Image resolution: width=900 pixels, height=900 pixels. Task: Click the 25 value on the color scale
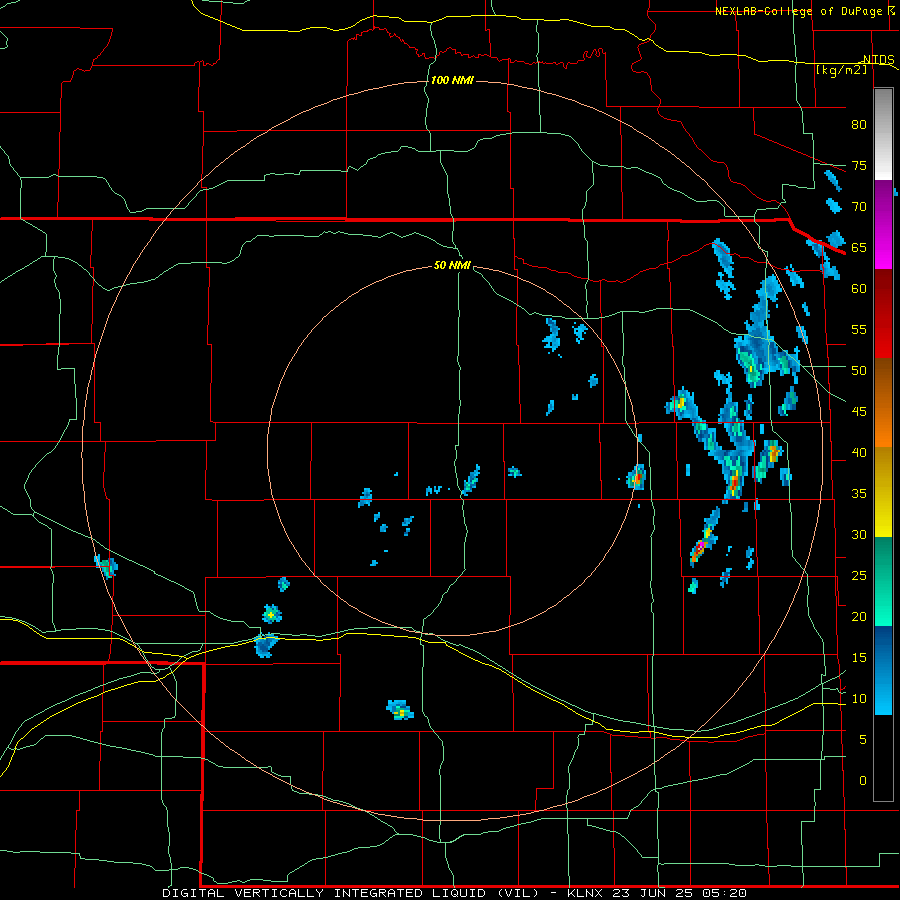pyautogui.click(x=859, y=576)
